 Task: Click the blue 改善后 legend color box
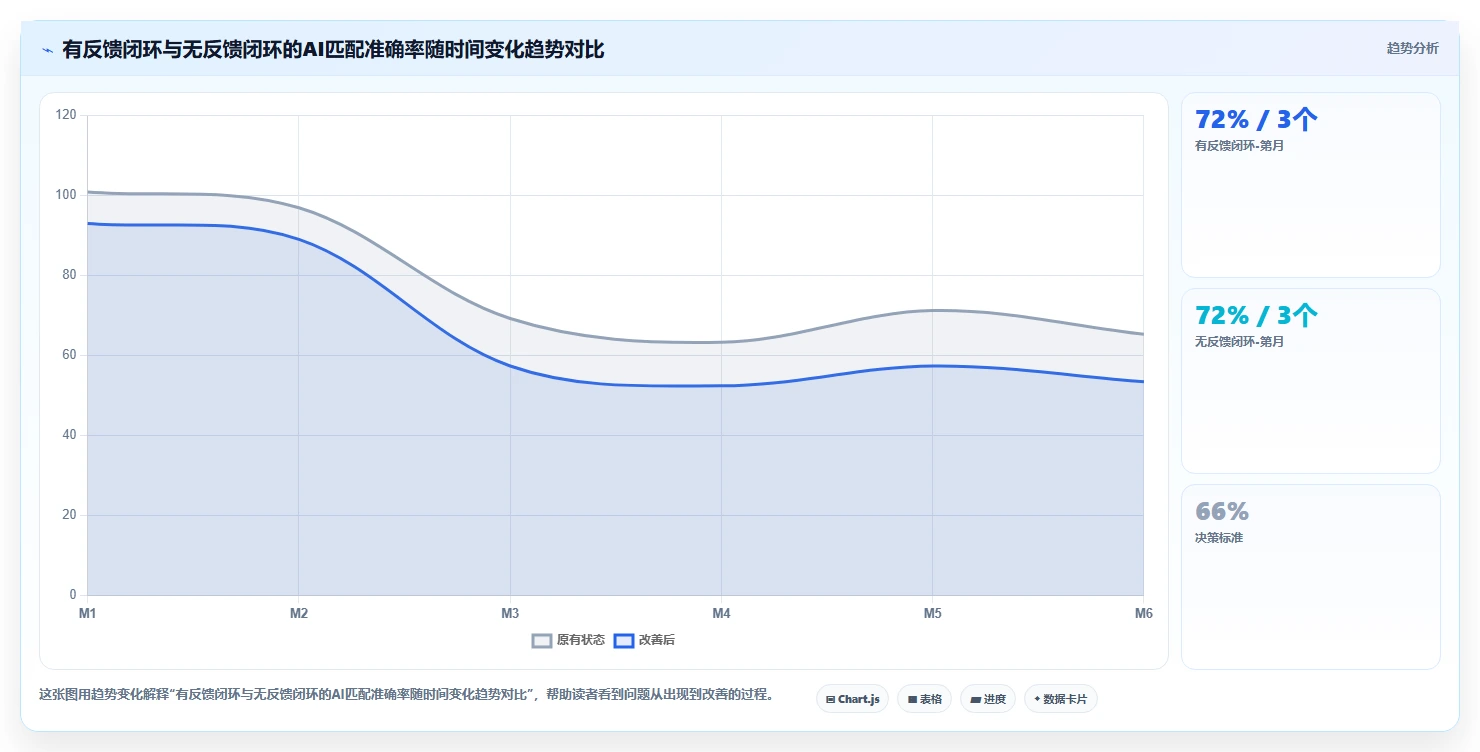click(624, 640)
